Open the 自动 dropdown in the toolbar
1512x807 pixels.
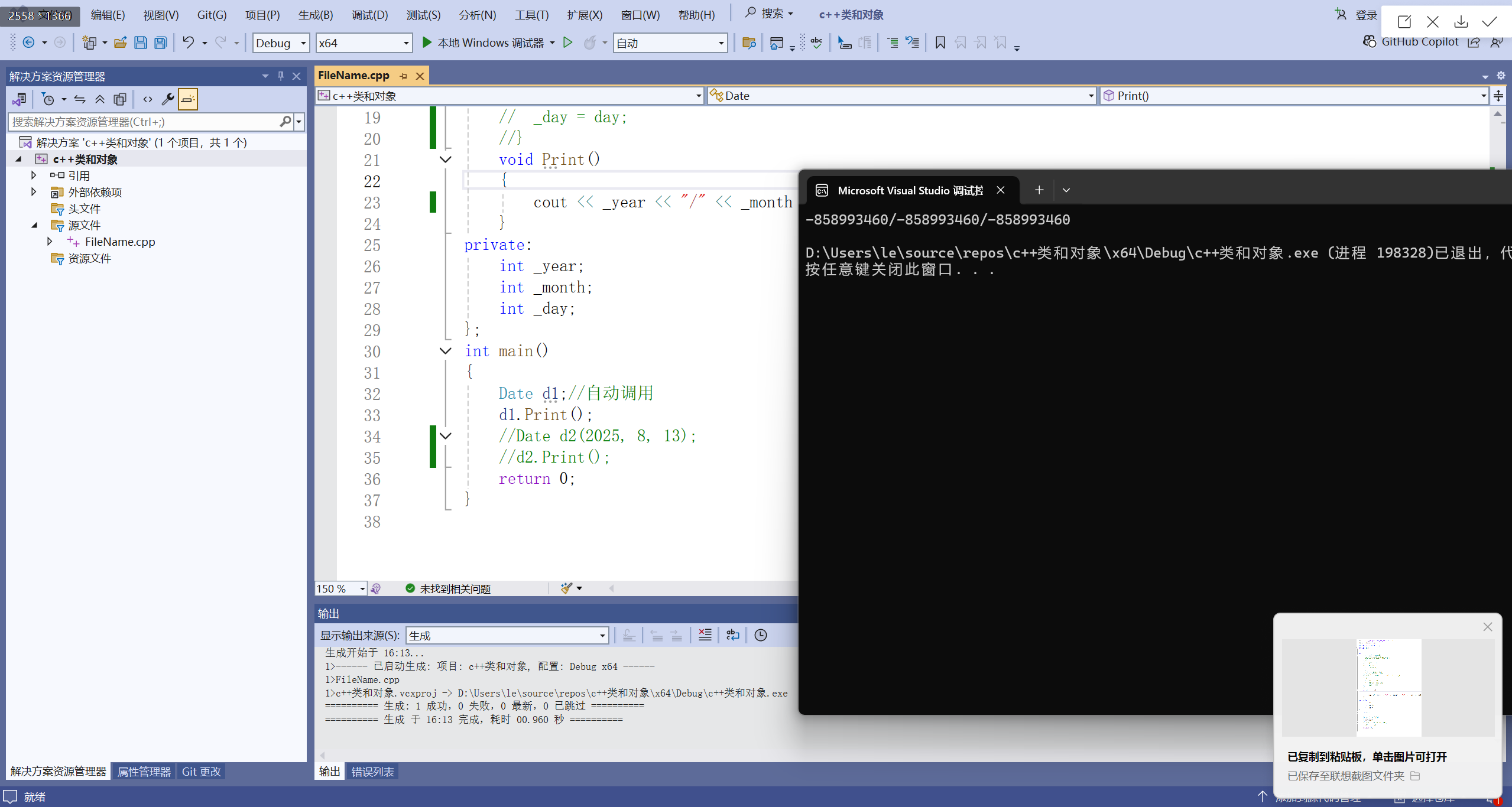tap(670, 43)
